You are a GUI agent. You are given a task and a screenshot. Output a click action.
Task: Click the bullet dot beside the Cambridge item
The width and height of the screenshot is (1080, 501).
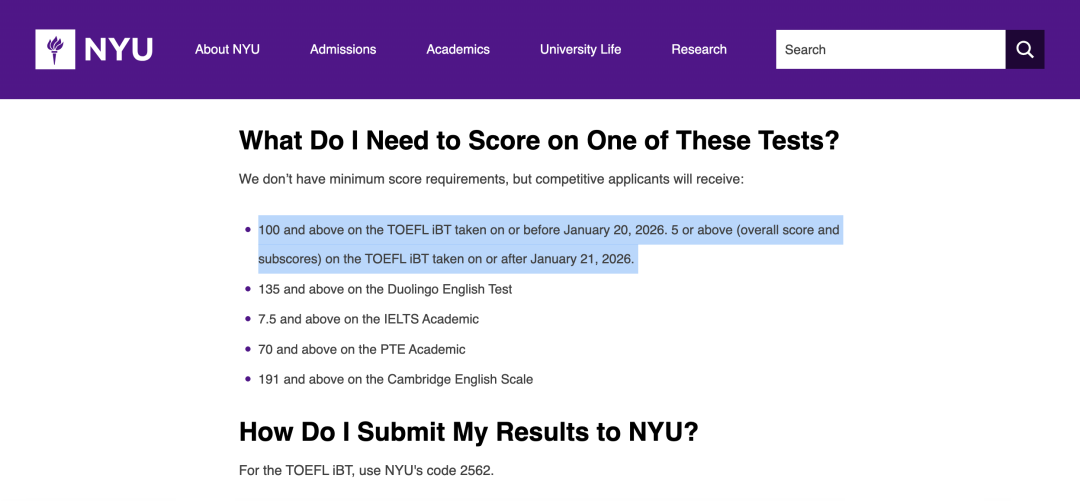click(x=248, y=379)
